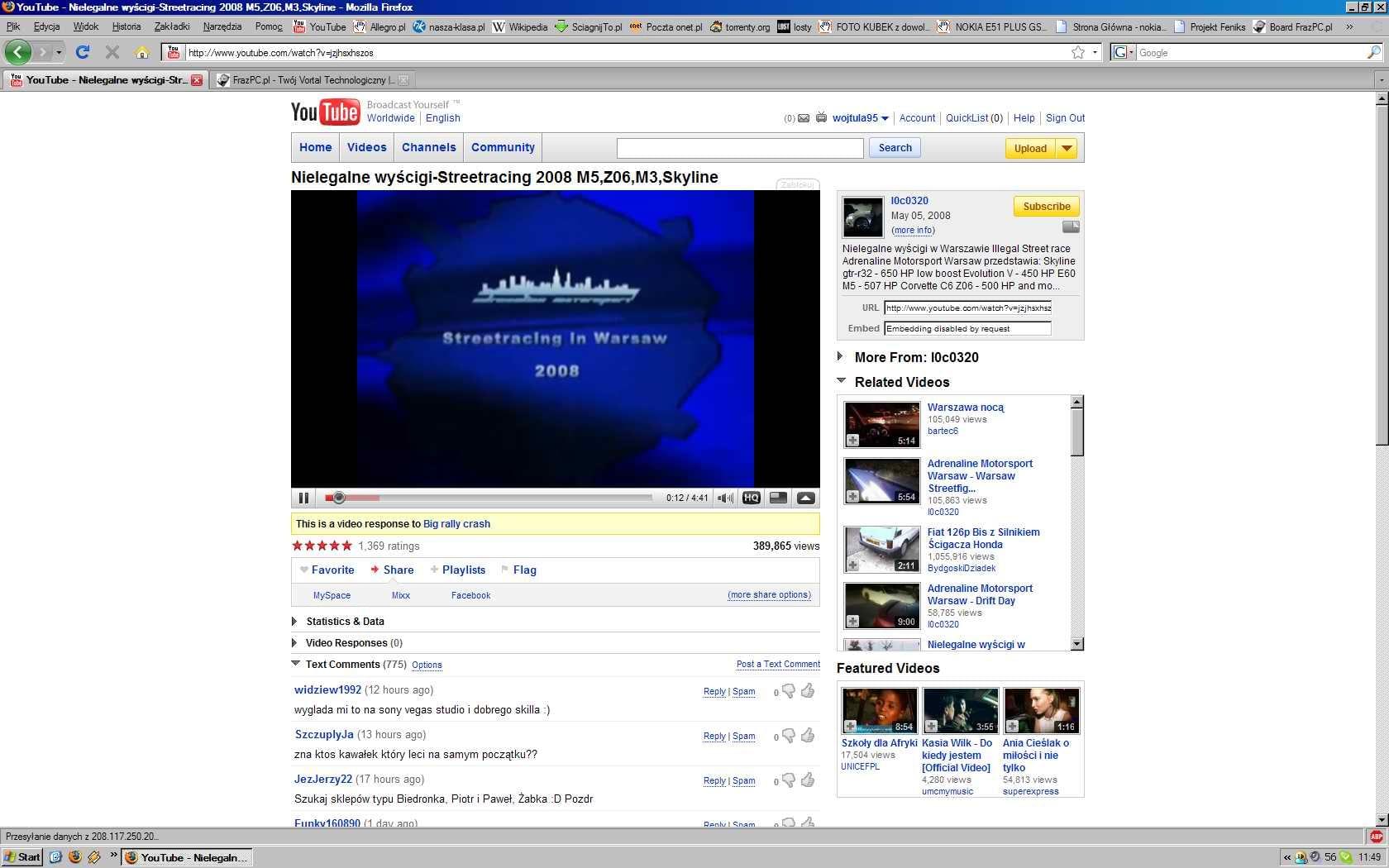Image resolution: width=1389 pixels, height=868 pixels.
Task: Open the search engine selector dropdown
Action: click(x=1123, y=52)
